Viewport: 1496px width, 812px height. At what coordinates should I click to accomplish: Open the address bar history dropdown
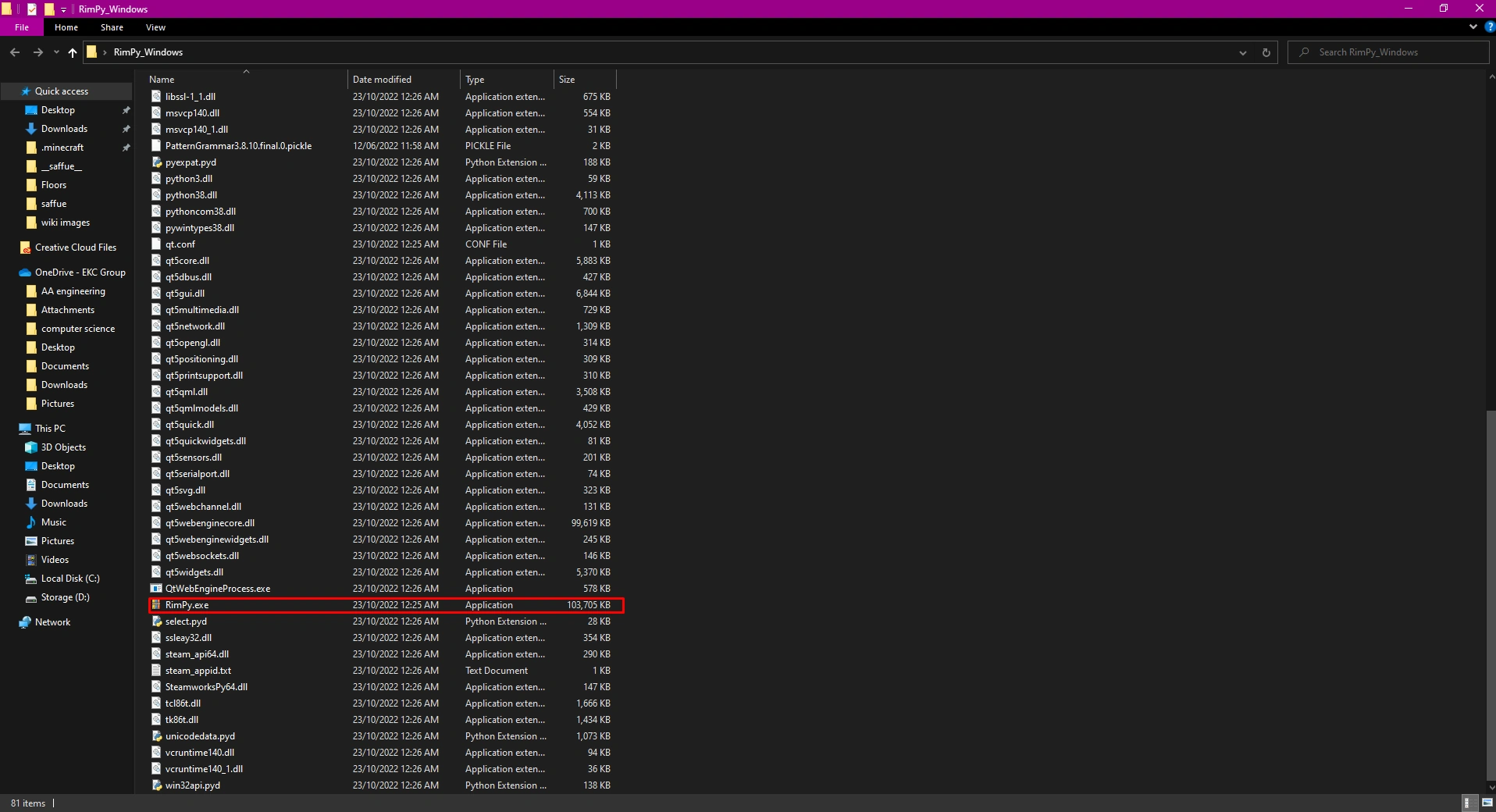(1243, 52)
